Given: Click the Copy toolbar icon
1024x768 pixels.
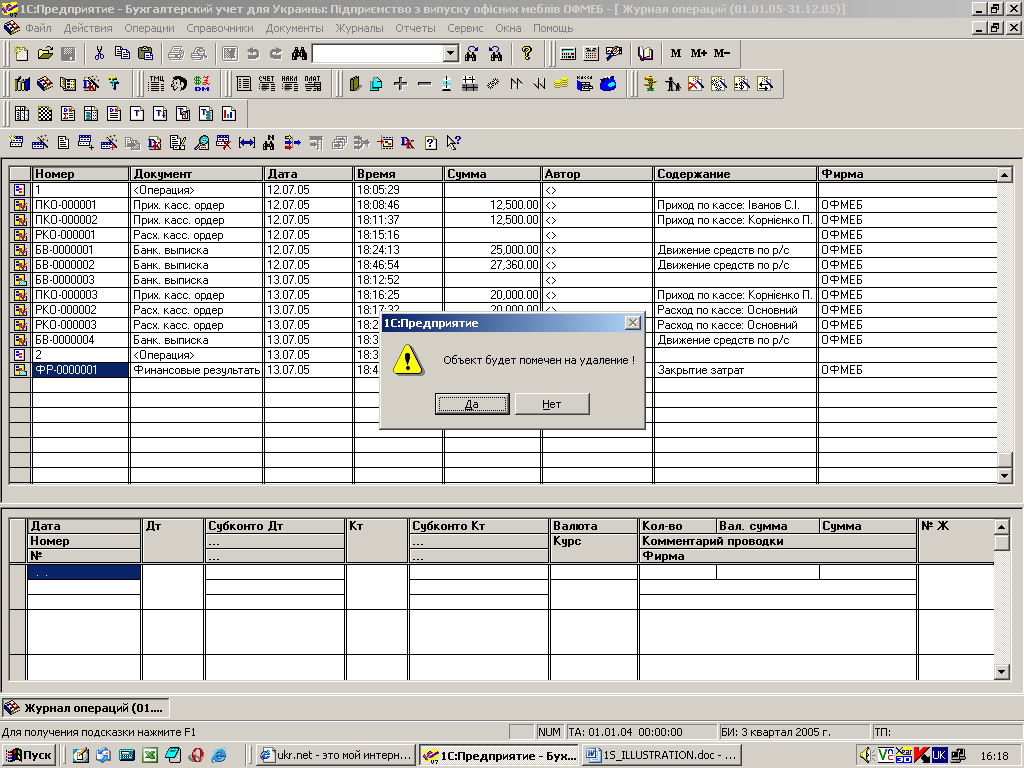Looking at the screenshot, I should [122, 54].
